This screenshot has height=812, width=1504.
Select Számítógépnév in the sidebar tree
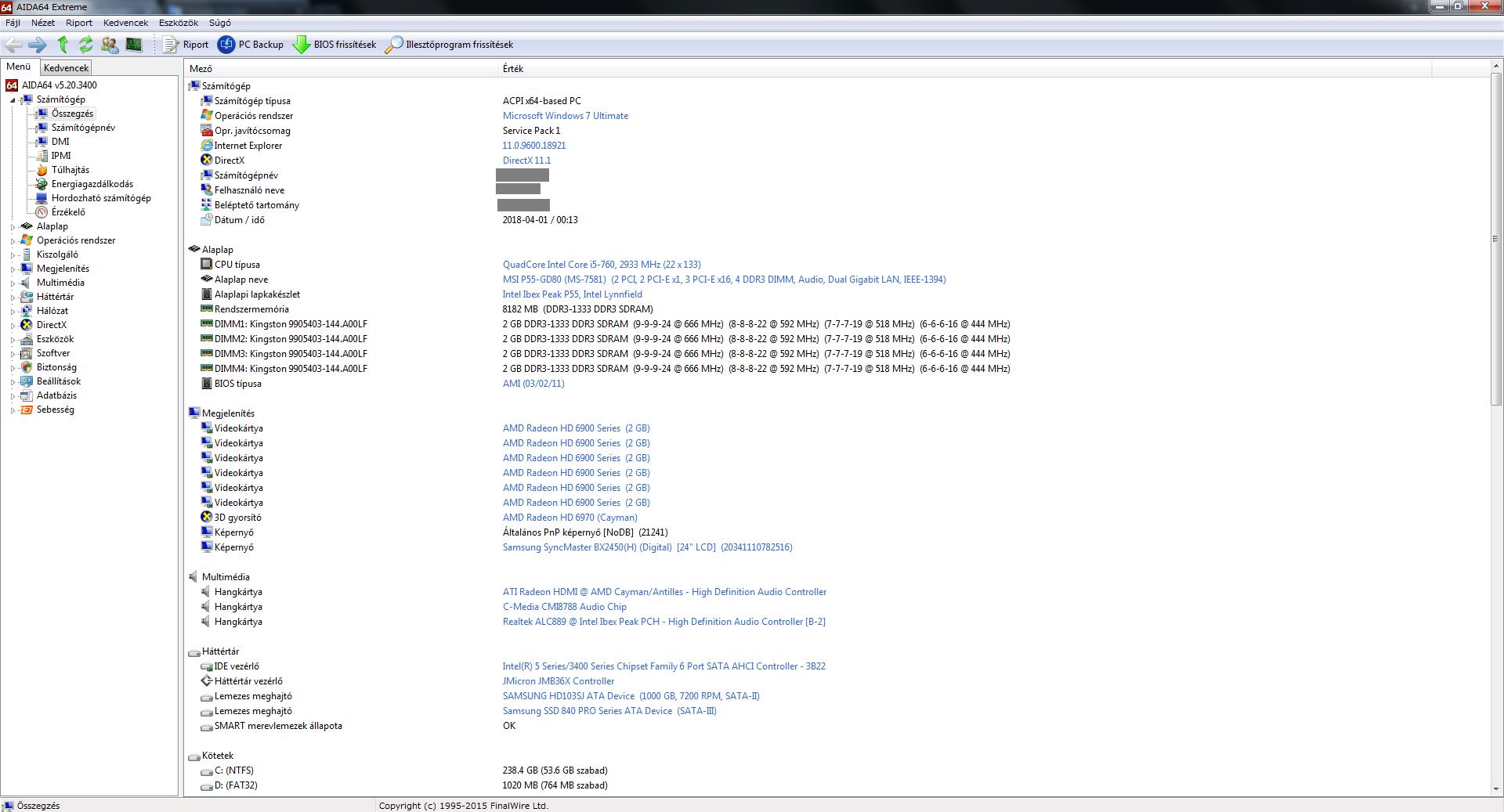coord(83,128)
